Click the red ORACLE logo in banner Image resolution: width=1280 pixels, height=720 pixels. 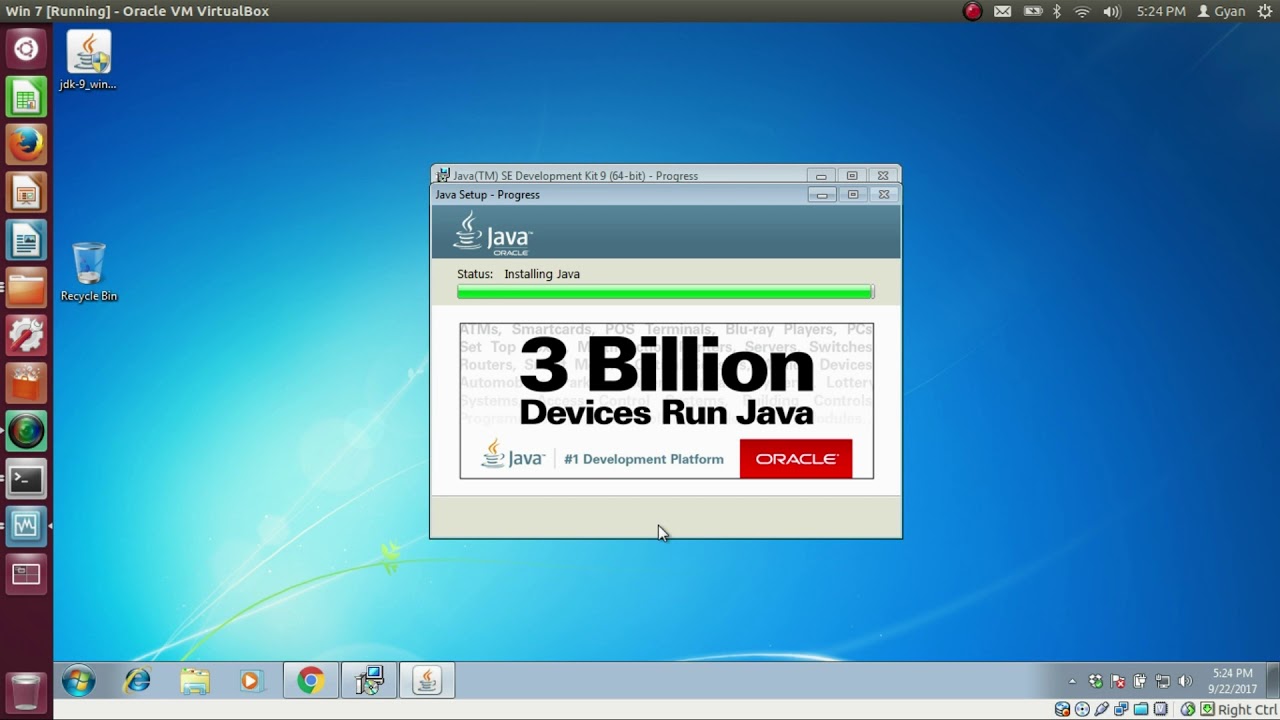(796, 459)
